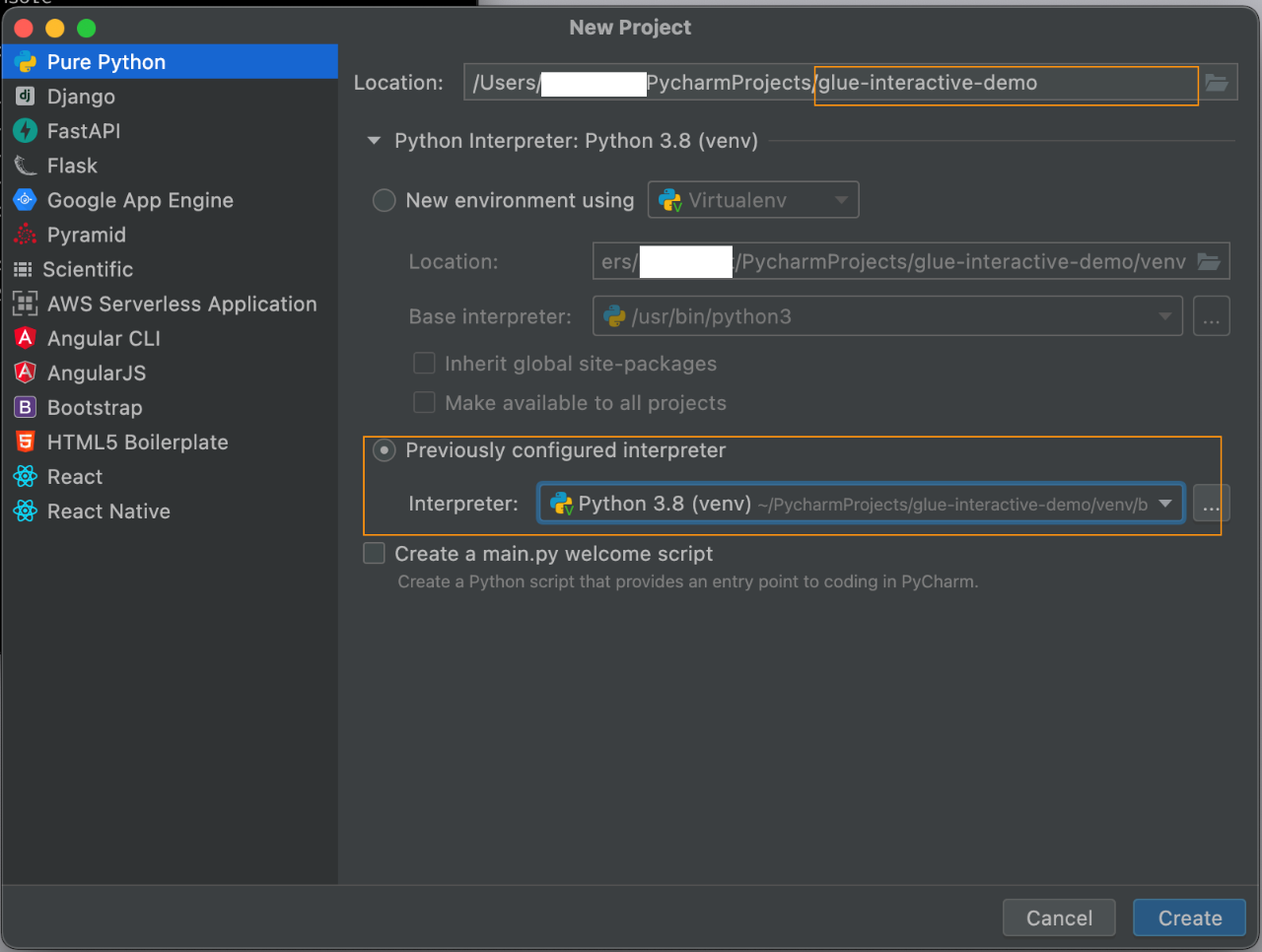Open the Interpreter Python 3.8 (venv) dropdown
The width and height of the screenshot is (1262, 952).
[x=861, y=504]
